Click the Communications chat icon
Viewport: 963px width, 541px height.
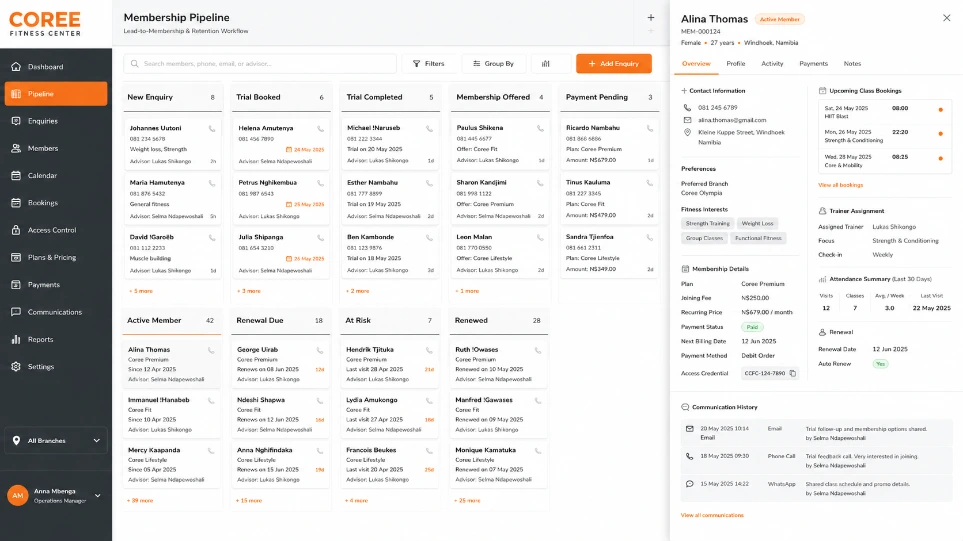pyautogui.click(x=16, y=312)
